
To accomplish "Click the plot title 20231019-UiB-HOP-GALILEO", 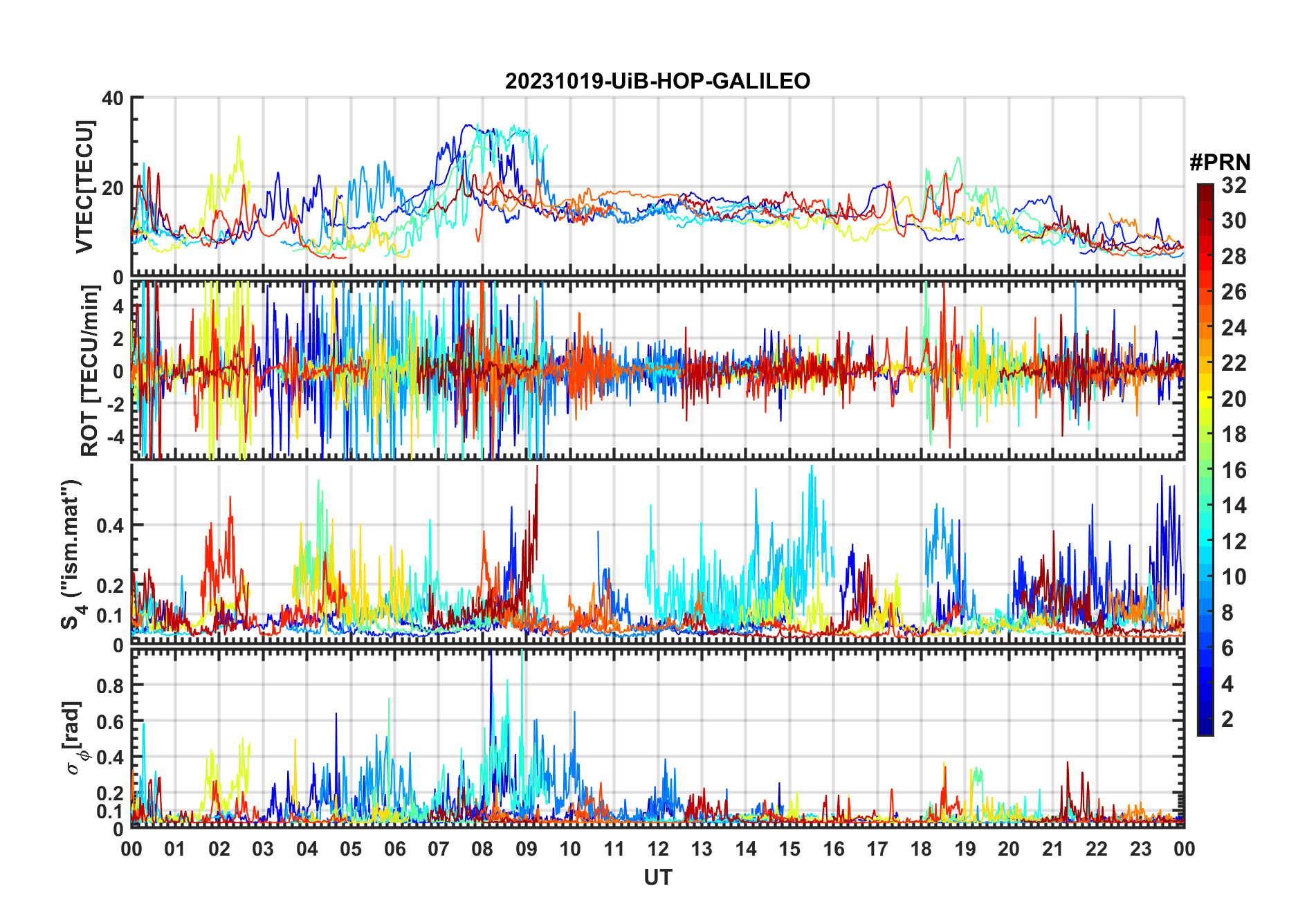I will tap(657, 81).
